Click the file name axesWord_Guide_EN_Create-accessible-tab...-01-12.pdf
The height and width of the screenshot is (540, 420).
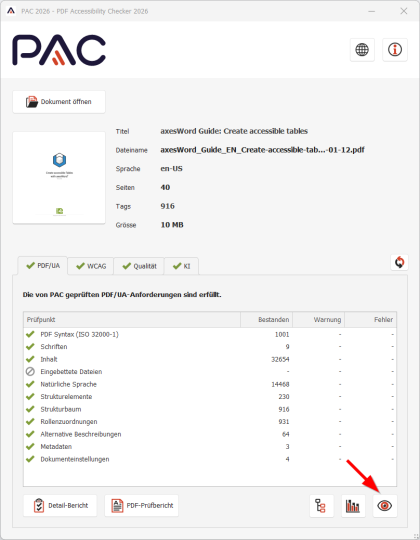262,150
